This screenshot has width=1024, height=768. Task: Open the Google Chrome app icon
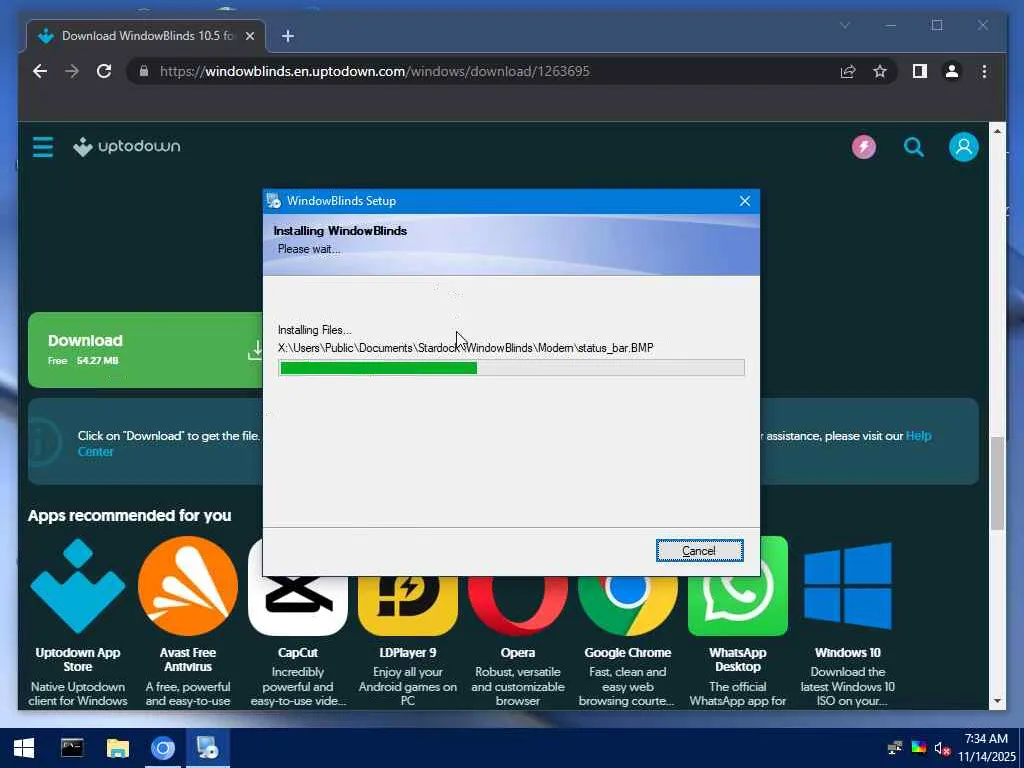point(628,606)
